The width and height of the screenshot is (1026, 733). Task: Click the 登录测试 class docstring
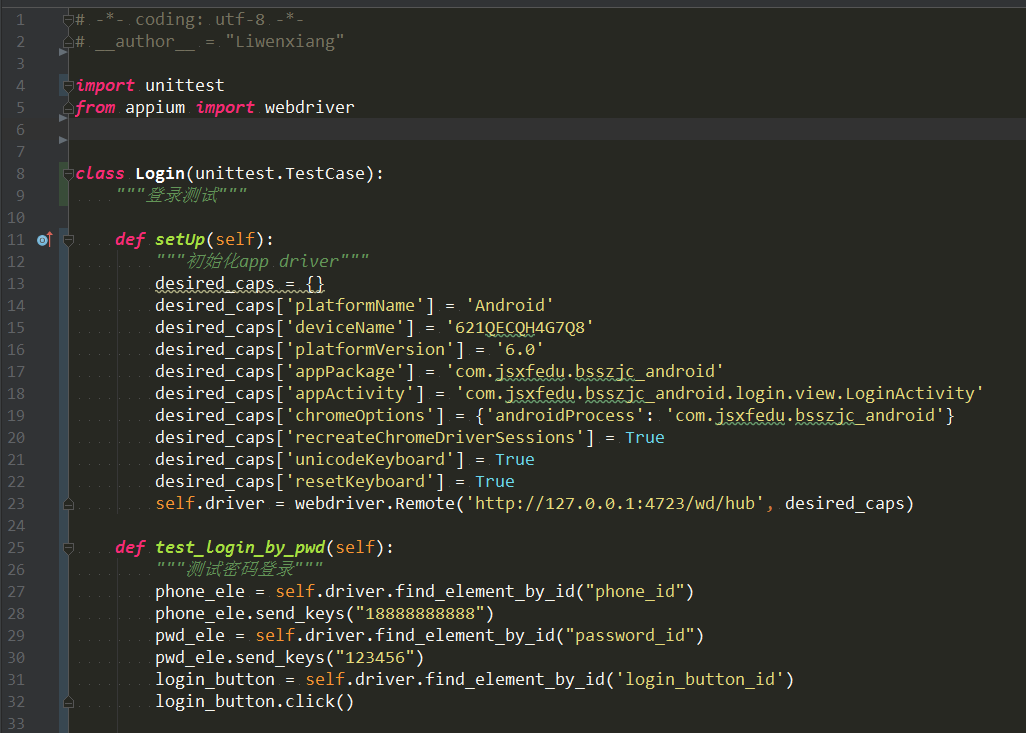pyautogui.click(x=182, y=196)
